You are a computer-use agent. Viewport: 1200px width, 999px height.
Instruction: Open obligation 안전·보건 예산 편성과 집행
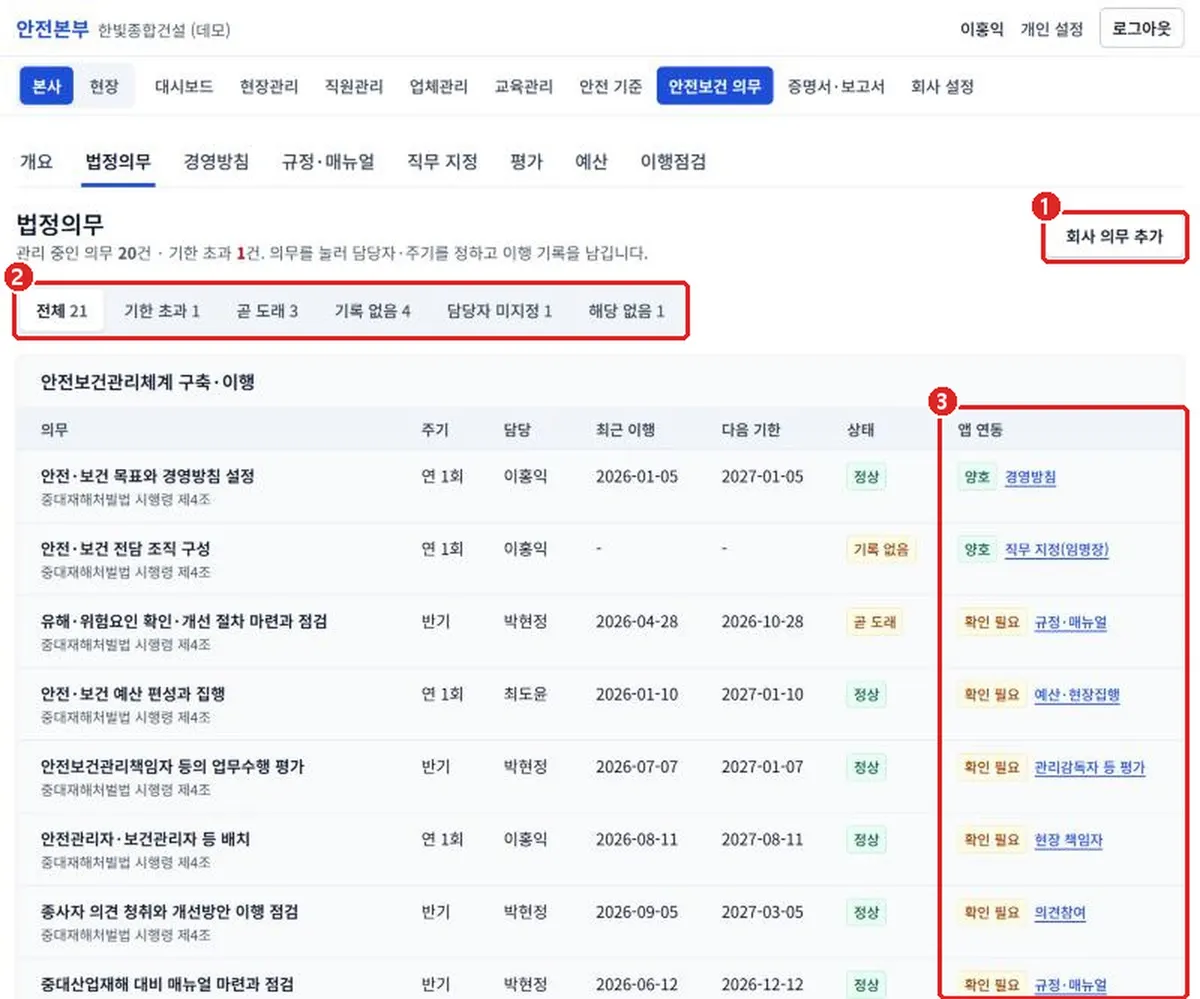pos(133,694)
